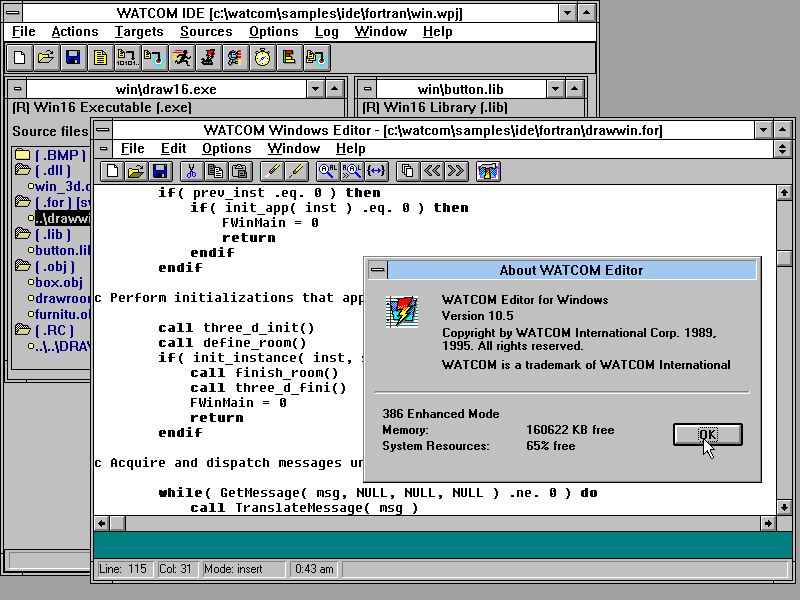Screen dimensions: 800x600
Task: Click the second pencil redo icon in Editor toolbar
Action: pyautogui.click(x=296, y=171)
